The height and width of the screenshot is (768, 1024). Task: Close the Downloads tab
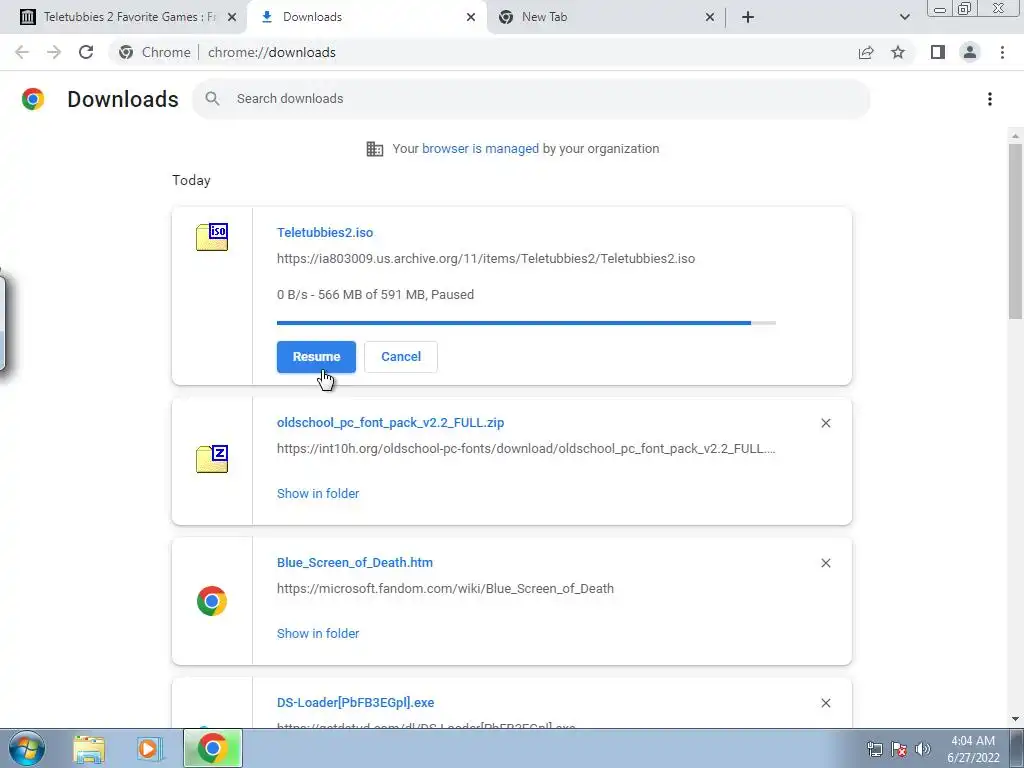(x=471, y=17)
